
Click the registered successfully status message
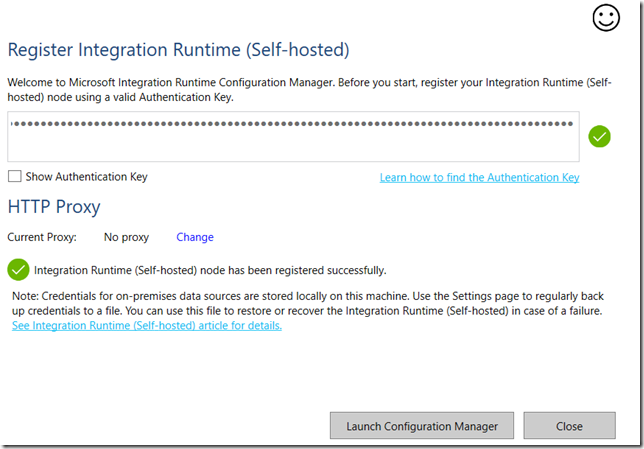210,270
